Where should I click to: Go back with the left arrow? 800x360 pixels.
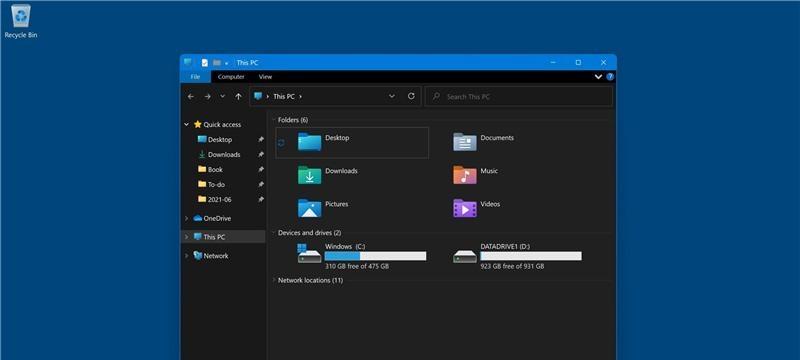[191, 96]
